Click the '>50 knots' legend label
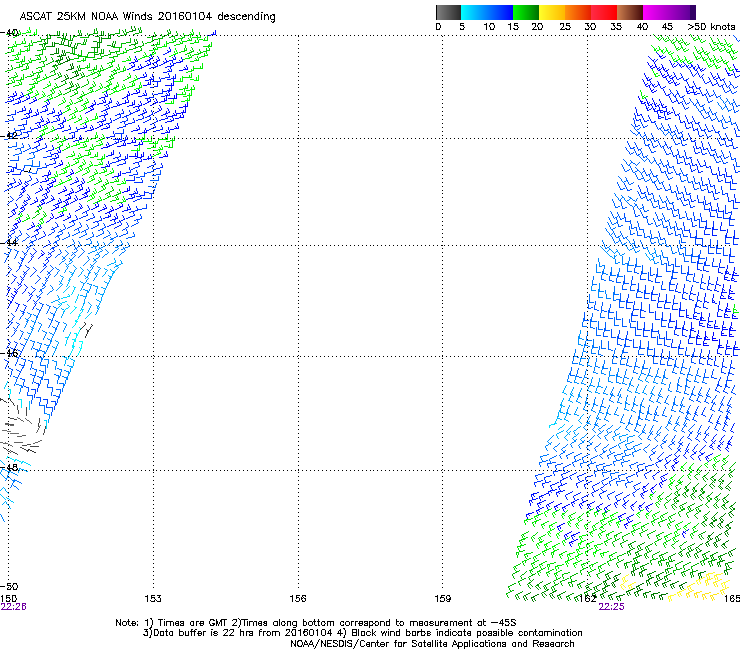The height and width of the screenshot is (650, 740). 711,27
